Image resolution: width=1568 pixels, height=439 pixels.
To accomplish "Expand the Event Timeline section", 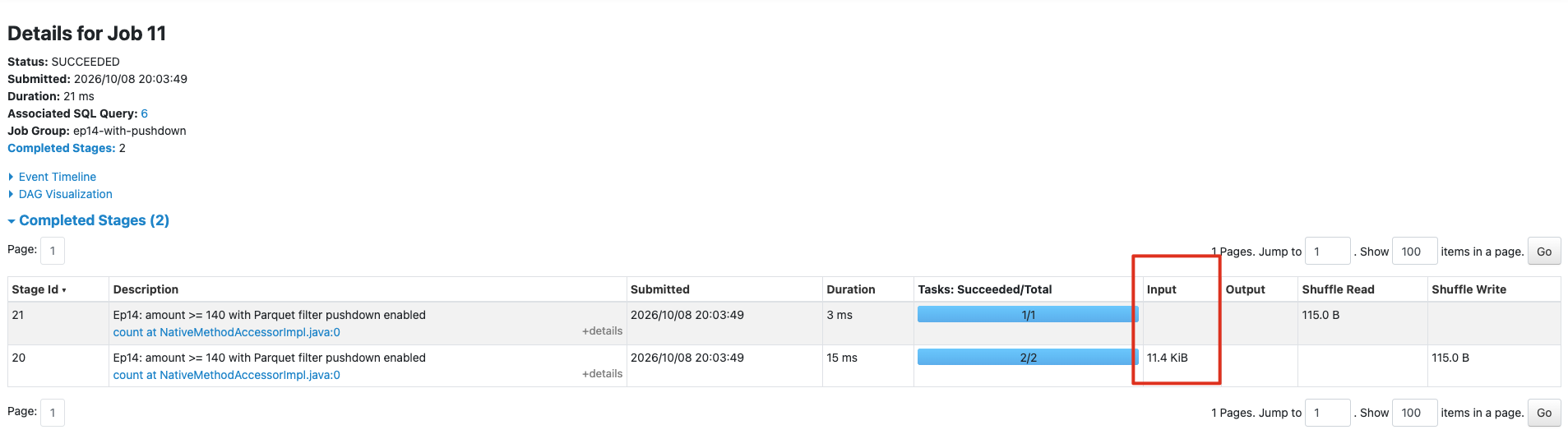I will click(57, 177).
